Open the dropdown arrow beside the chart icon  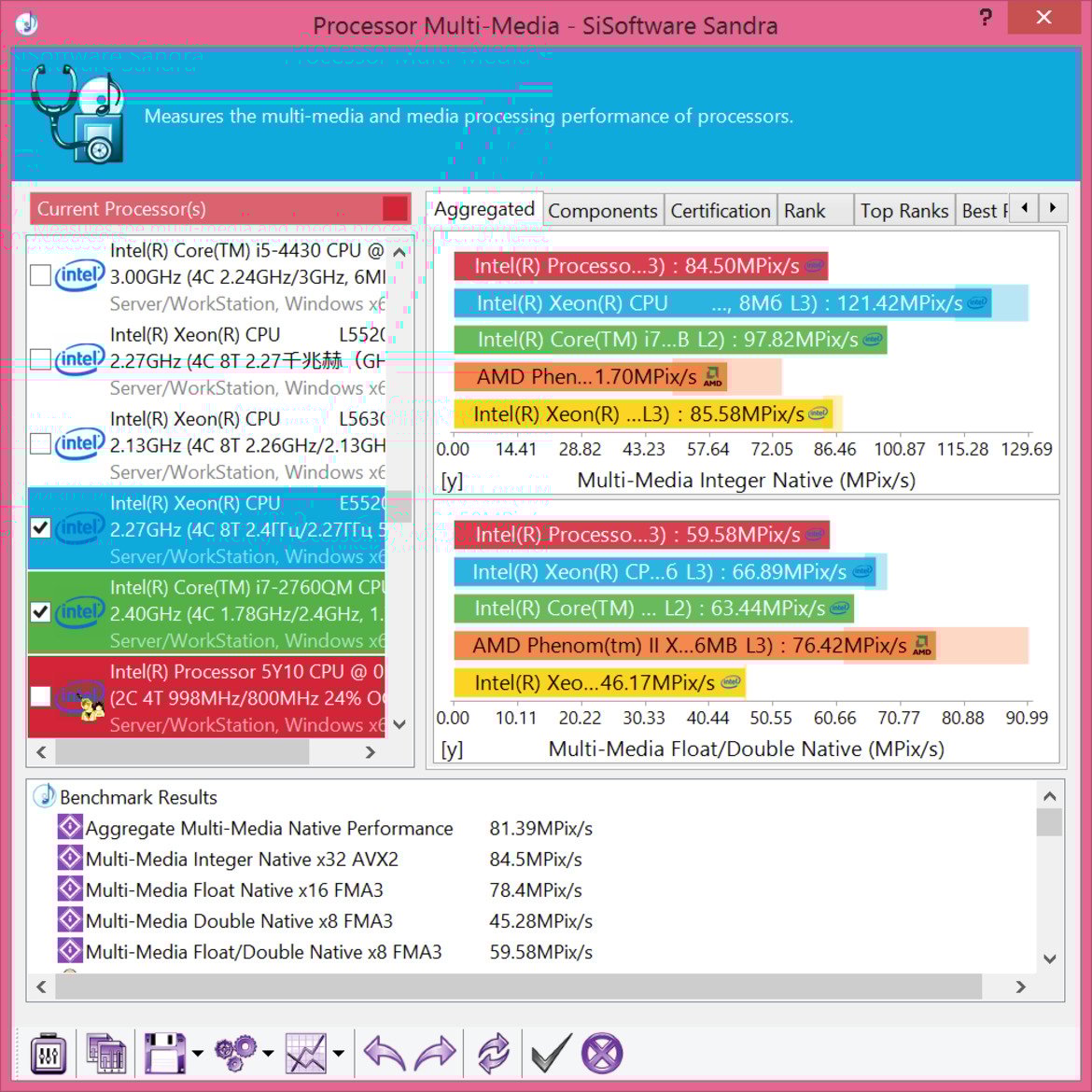pyautogui.click(x=339, y=1053)
